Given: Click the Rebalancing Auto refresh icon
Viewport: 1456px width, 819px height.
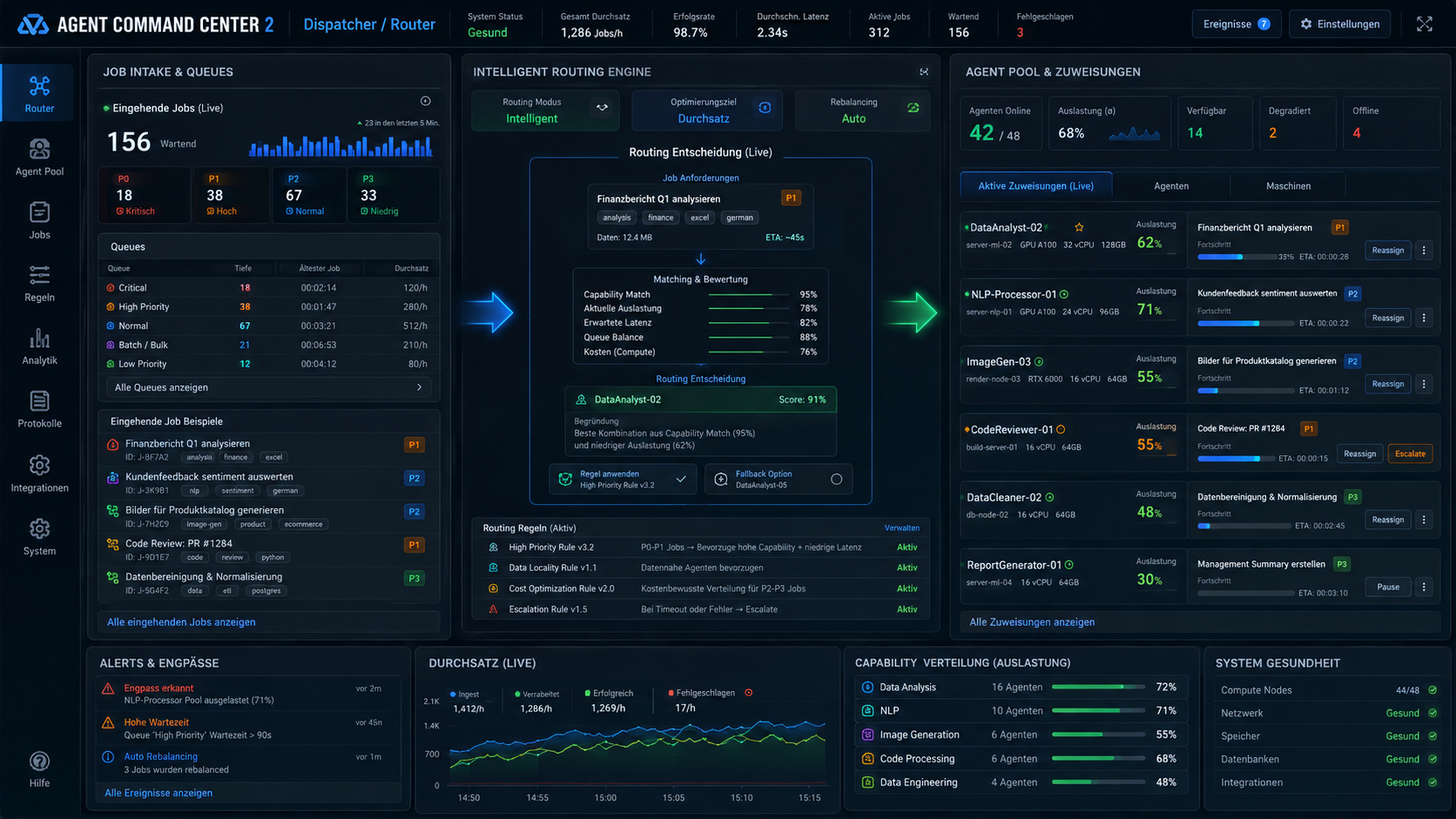Looking at the screenshot, I should point(913,108).
